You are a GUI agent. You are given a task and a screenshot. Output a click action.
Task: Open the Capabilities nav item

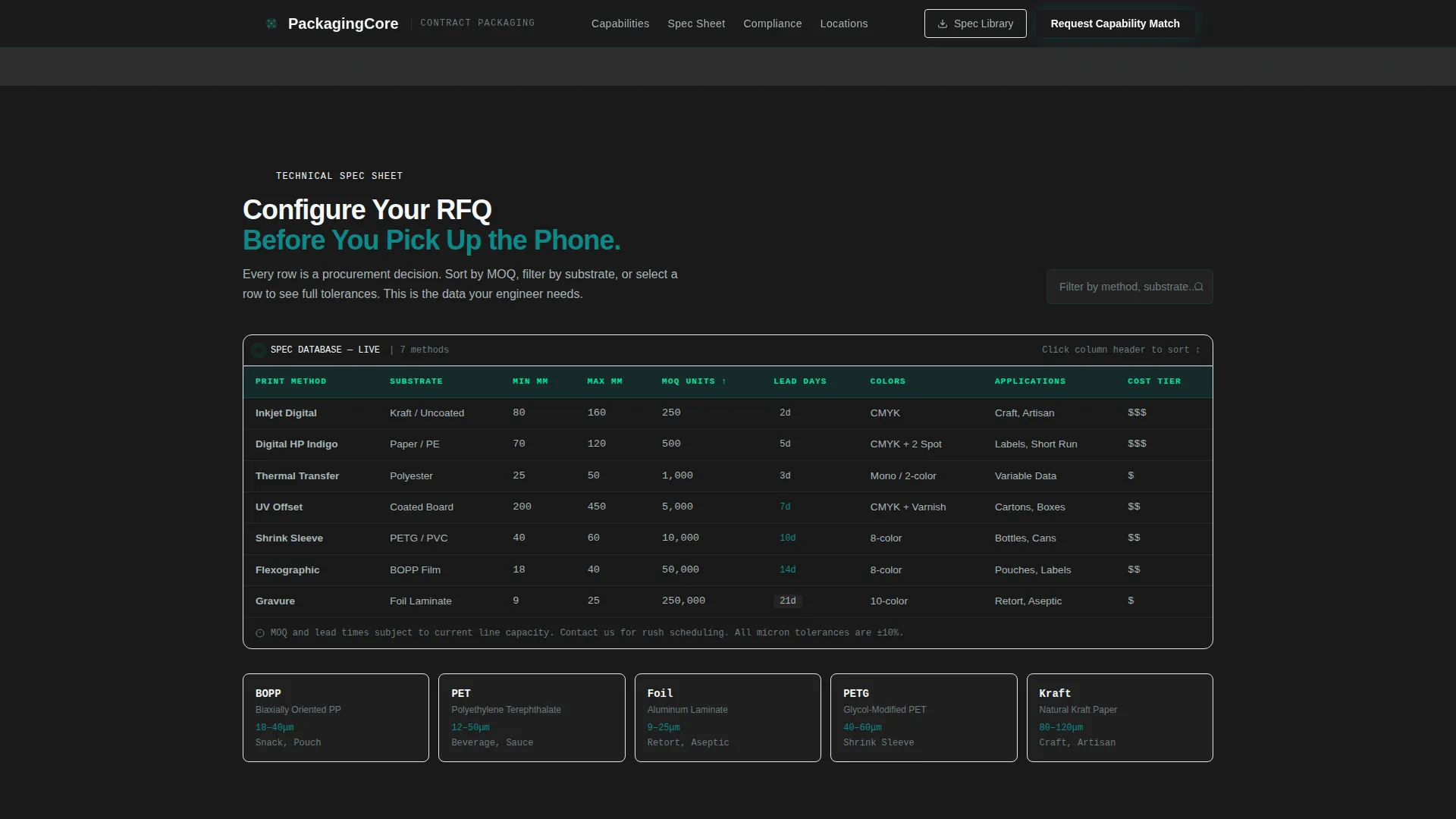click(x=620, y=24)
